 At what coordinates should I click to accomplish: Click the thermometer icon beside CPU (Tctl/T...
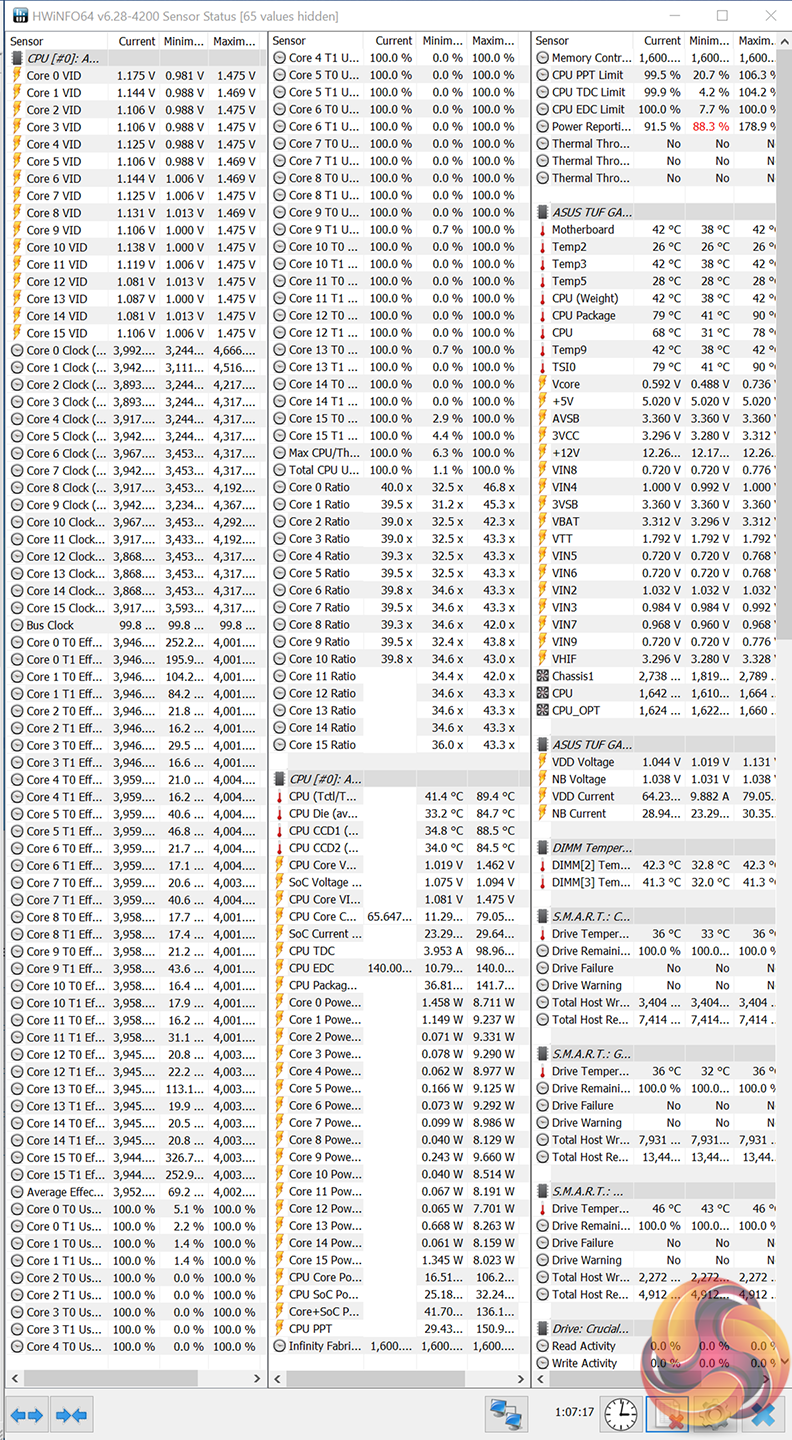[280, 797]
